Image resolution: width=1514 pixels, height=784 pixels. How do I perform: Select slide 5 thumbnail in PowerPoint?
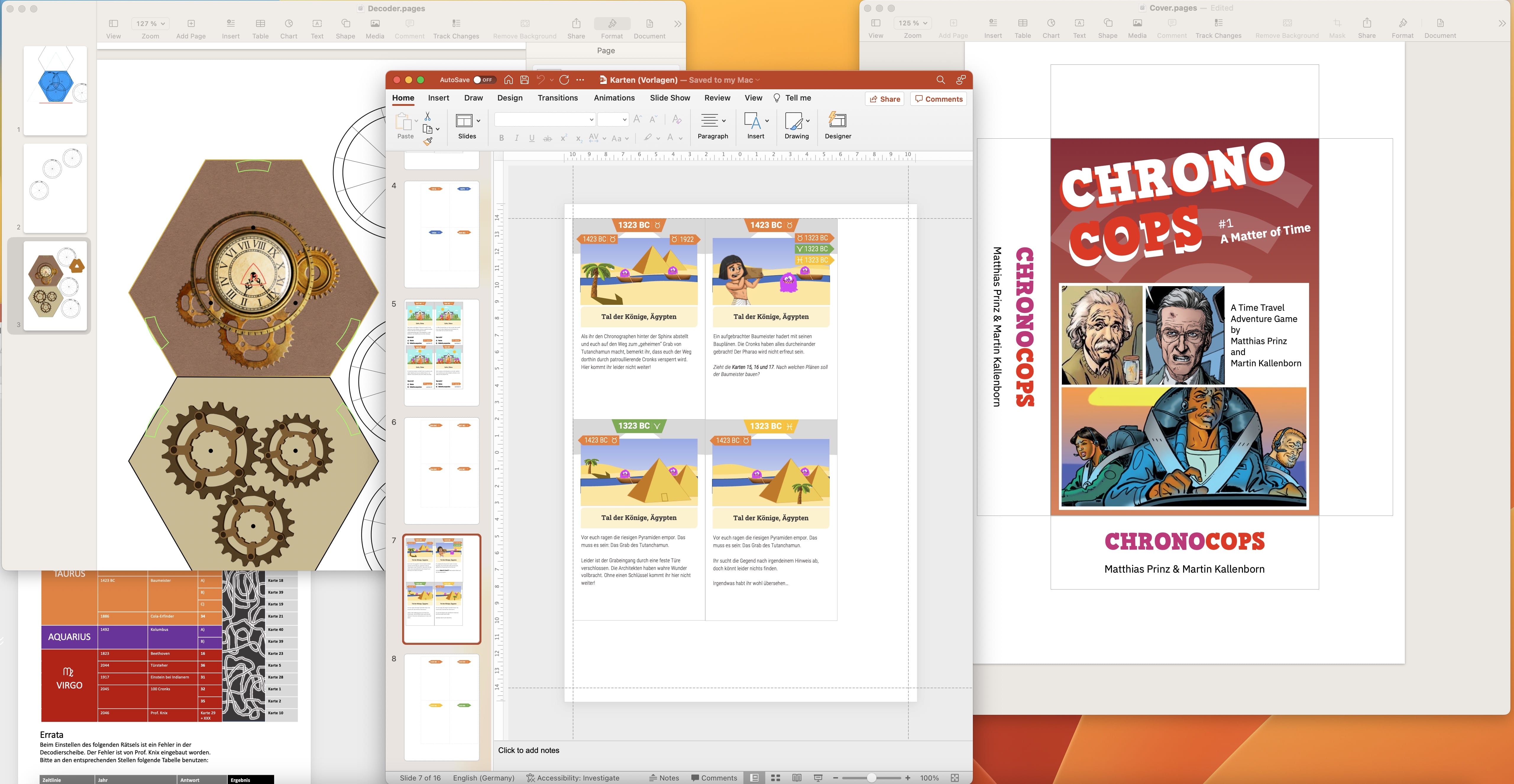pyautogui.click(x=441, y=352)
